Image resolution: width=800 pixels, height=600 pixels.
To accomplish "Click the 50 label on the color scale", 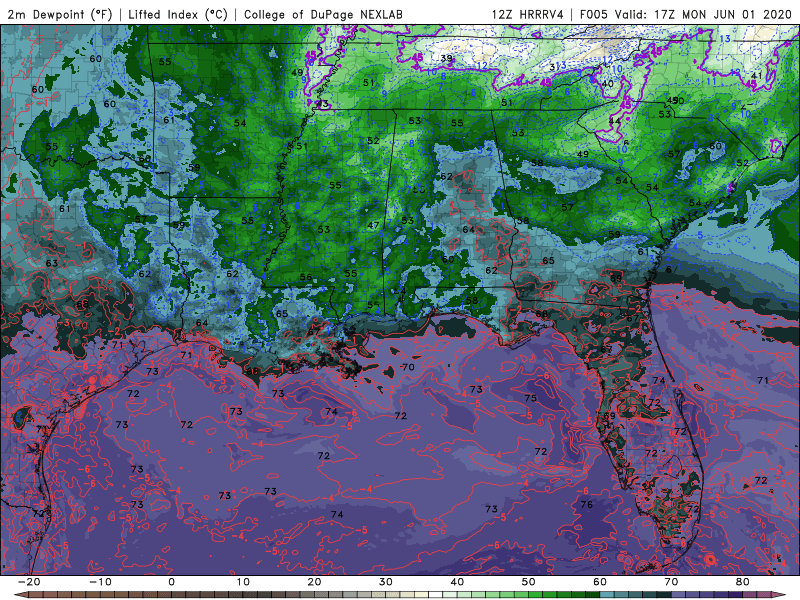I will [x=529, y=582].
